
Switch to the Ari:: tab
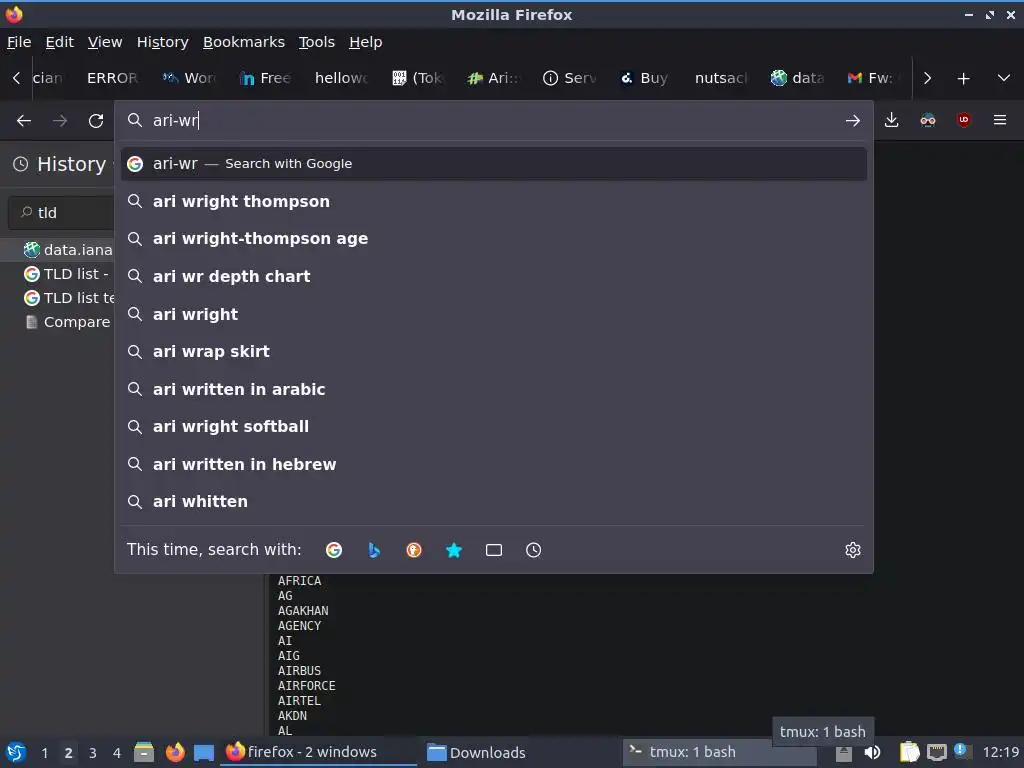click(x=493, y=78)
